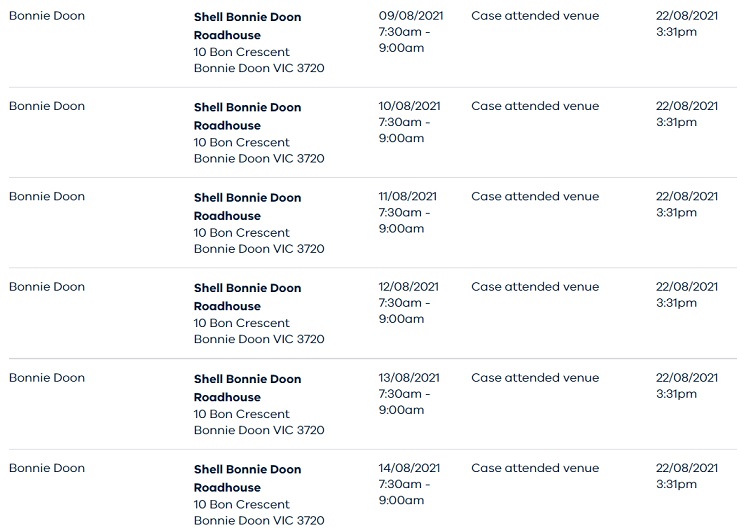Select "Case attended venue" note for 09/08/2021
Viewport: 737px width, 528px height.
pyautogui.click(x=535, y=16)
